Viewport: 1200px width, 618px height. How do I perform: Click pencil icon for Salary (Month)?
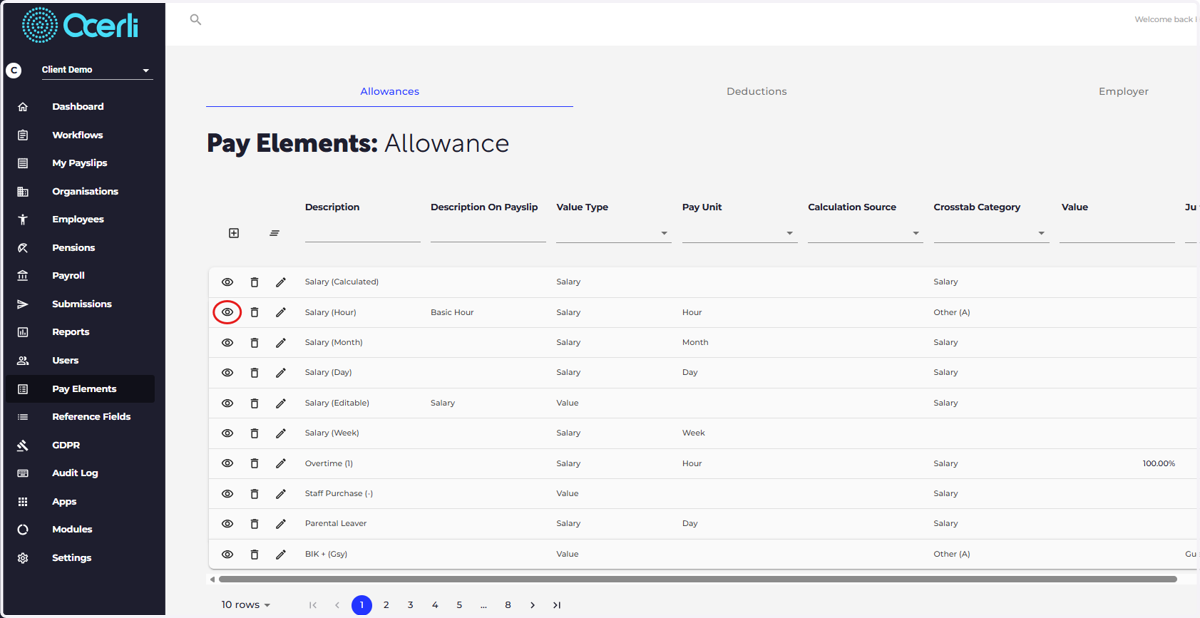coord(281,342)
